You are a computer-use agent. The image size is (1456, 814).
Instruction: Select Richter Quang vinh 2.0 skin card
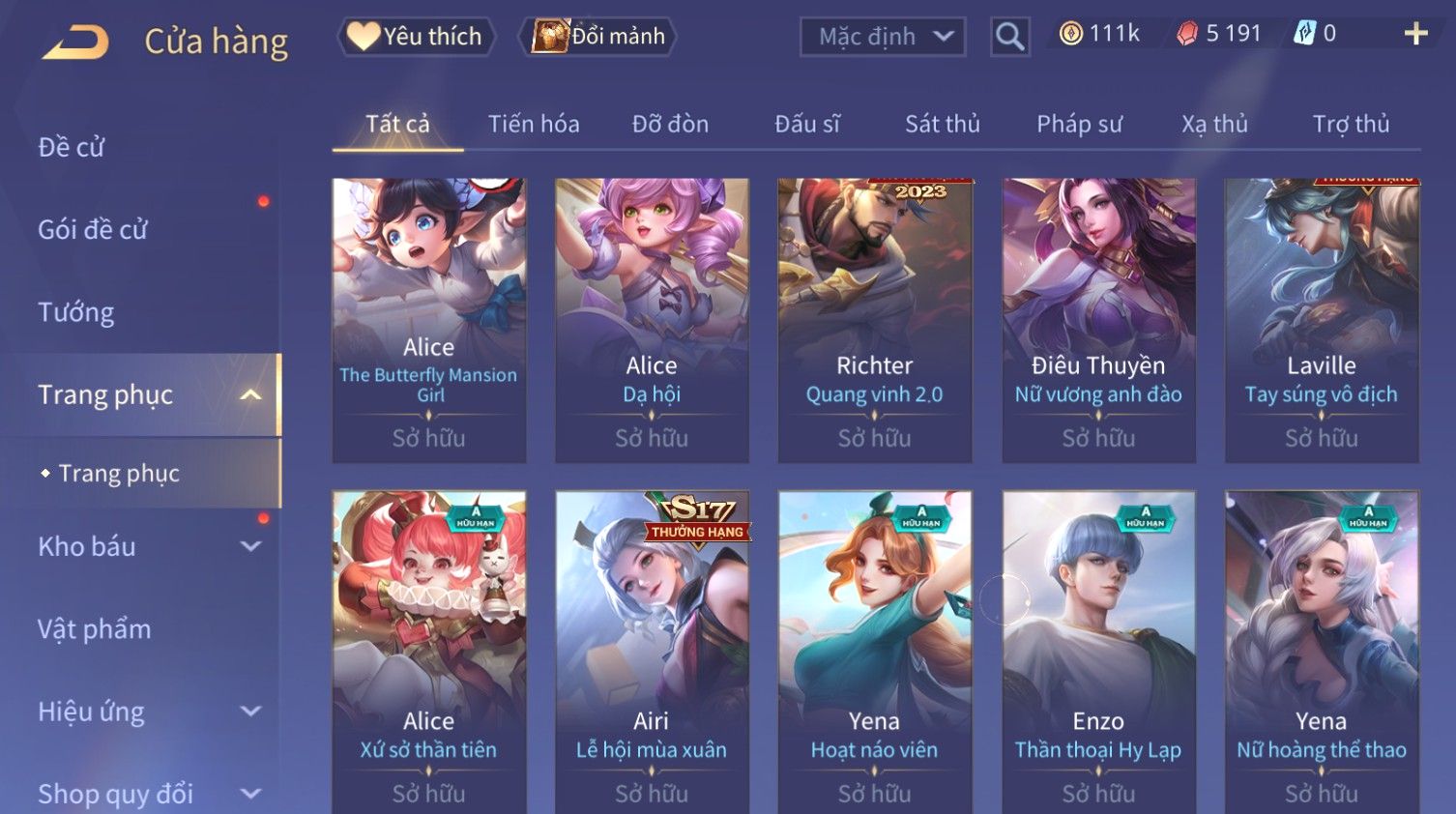(875, 320)
